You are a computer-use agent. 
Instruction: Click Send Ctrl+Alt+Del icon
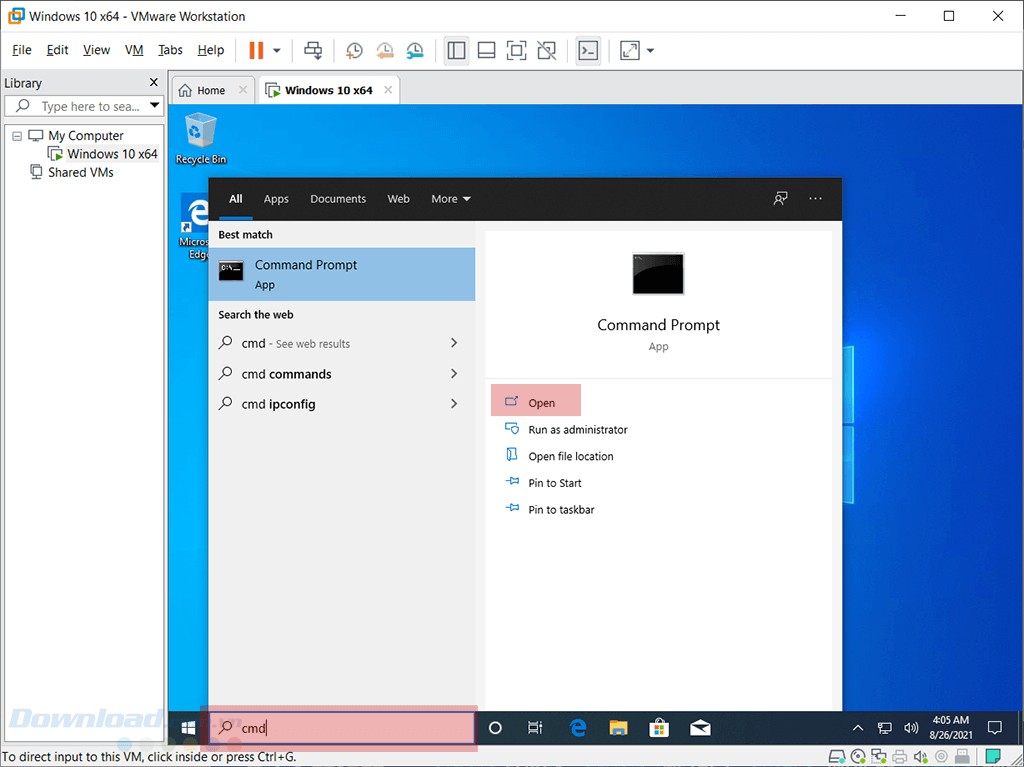pos(314,50)
